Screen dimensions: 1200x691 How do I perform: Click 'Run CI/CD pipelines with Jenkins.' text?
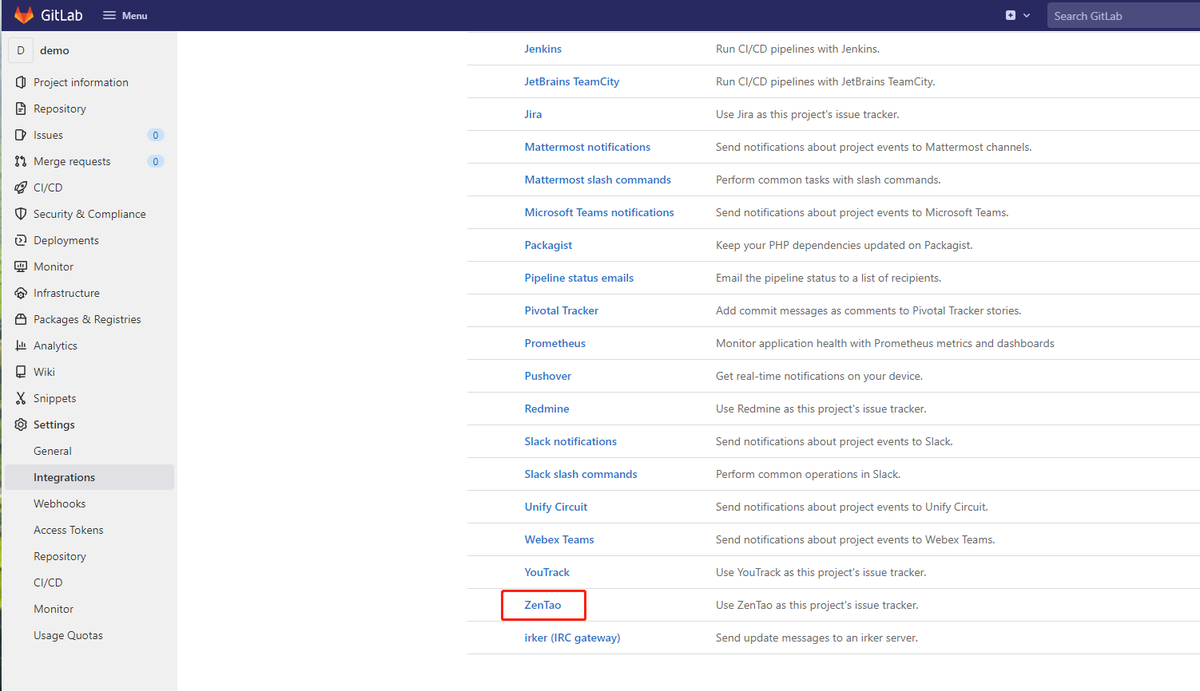[798, 49]
